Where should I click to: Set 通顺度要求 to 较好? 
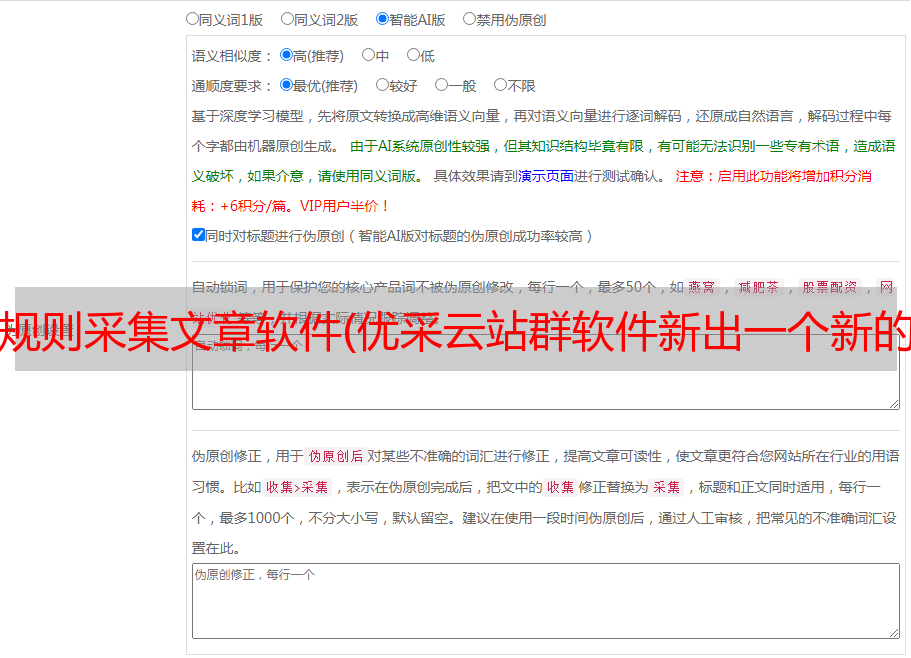382,85
